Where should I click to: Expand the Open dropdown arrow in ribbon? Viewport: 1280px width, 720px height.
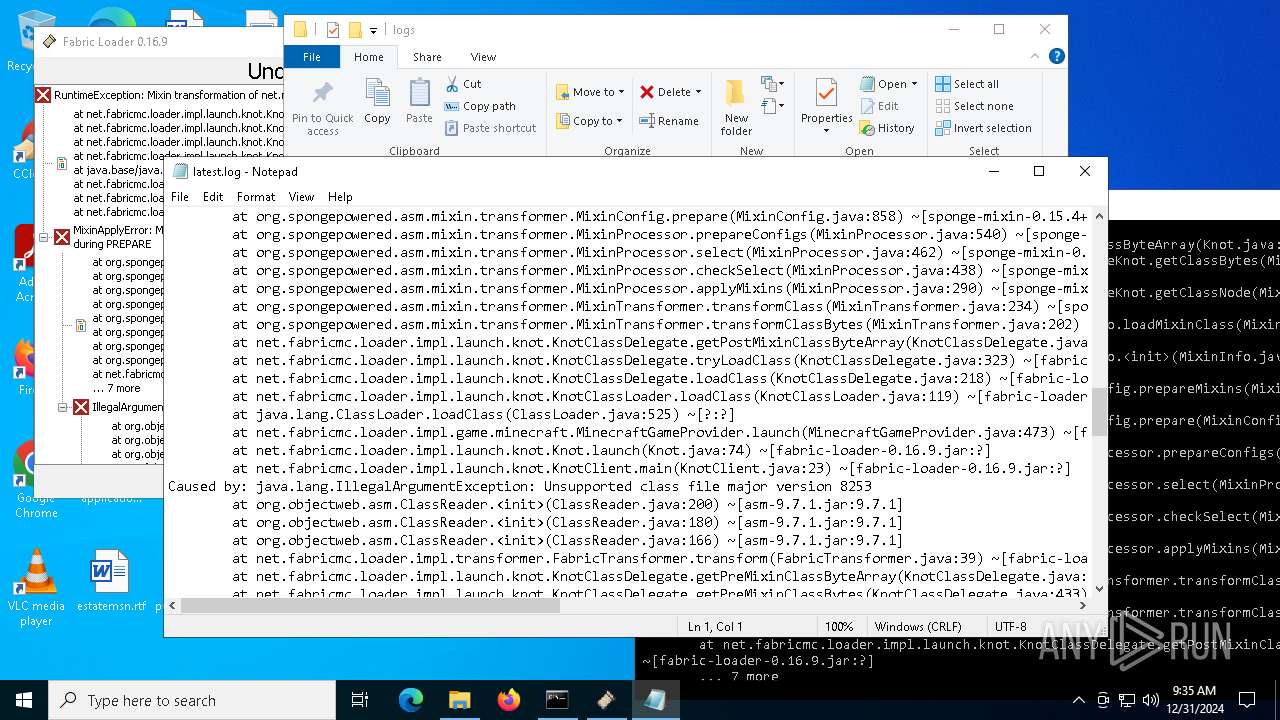click(x=914, y=84)
